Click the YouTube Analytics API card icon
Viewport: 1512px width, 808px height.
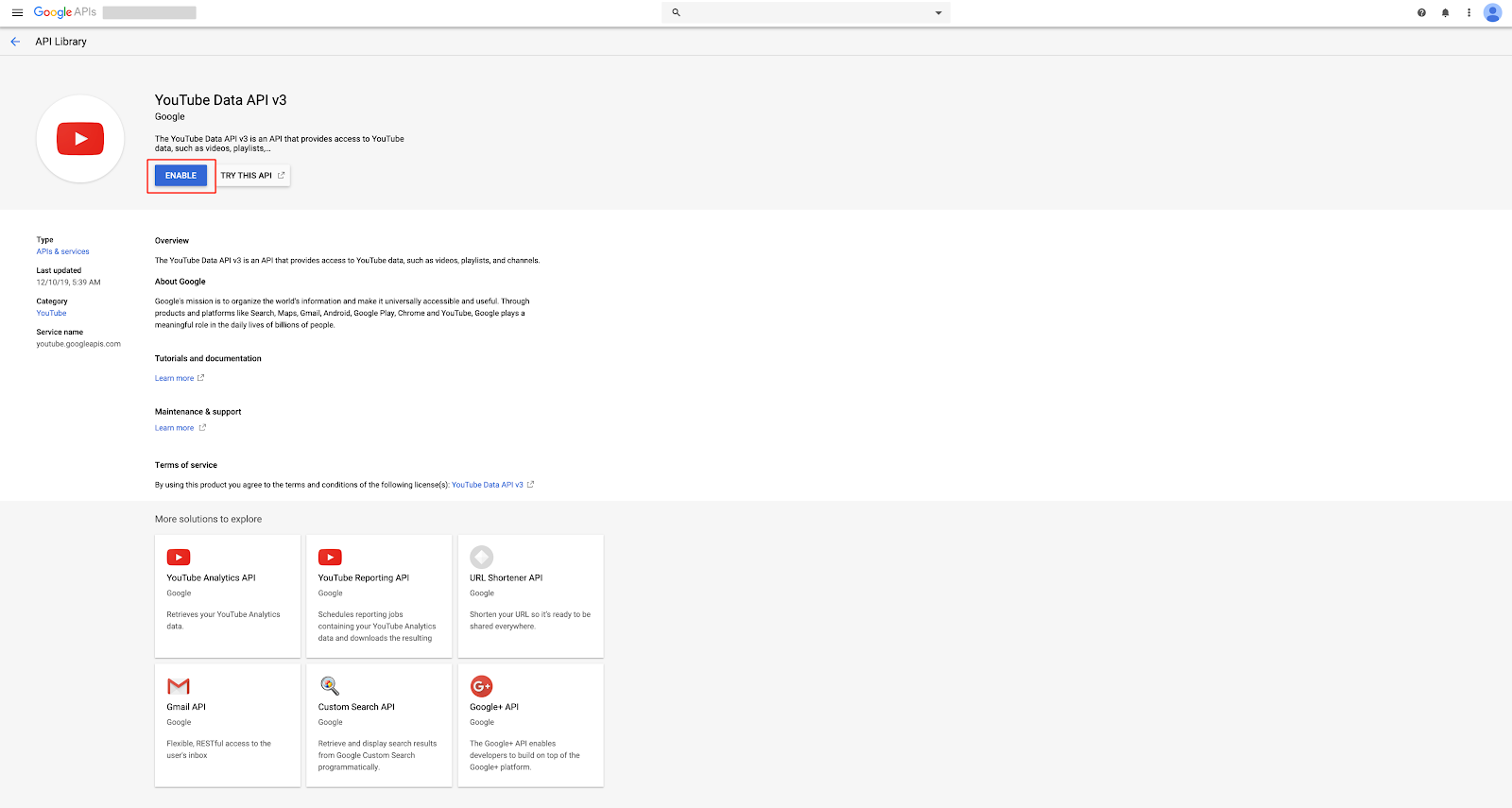[179, 558]
